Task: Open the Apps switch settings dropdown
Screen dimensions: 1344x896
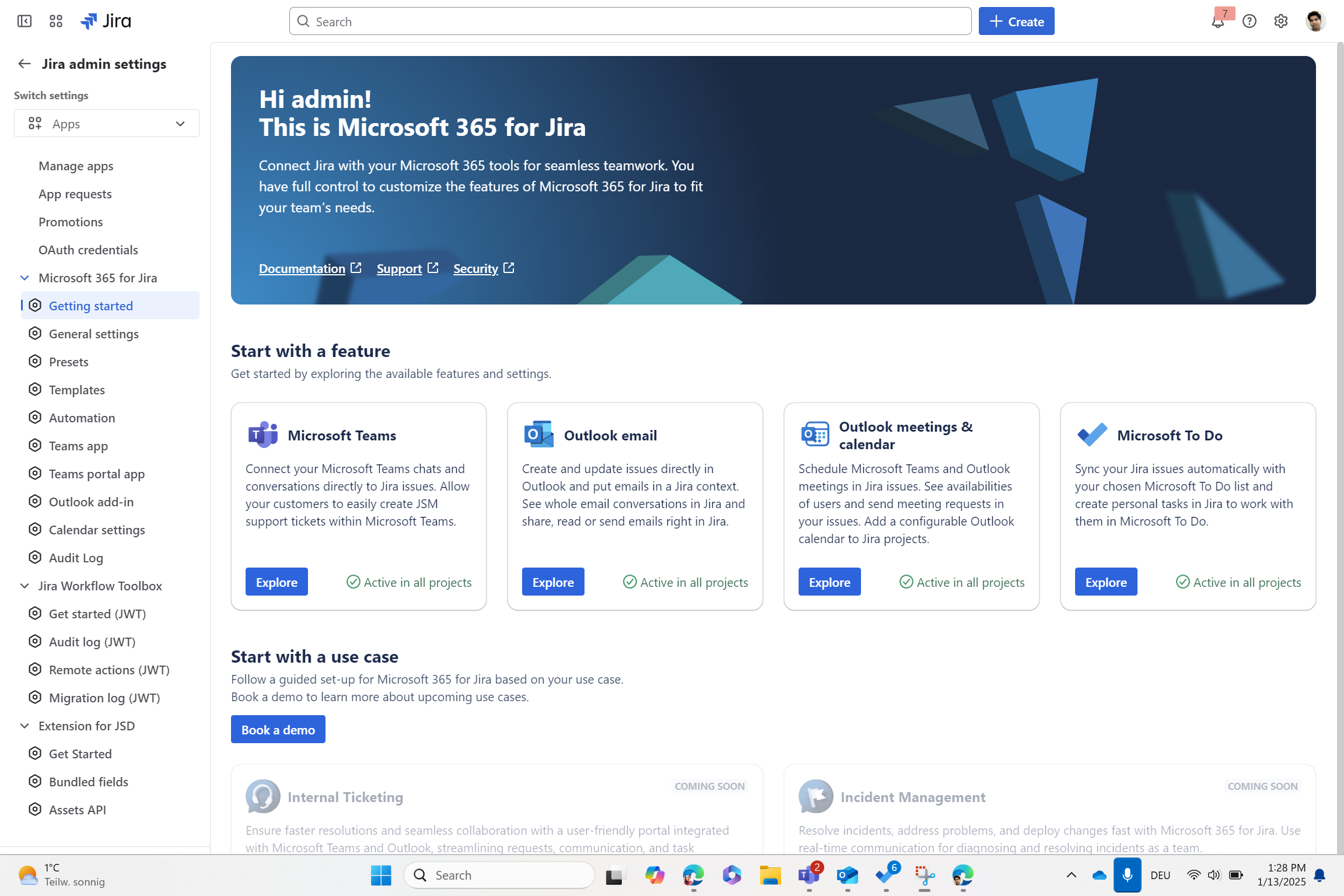Action: coord(107,124)
